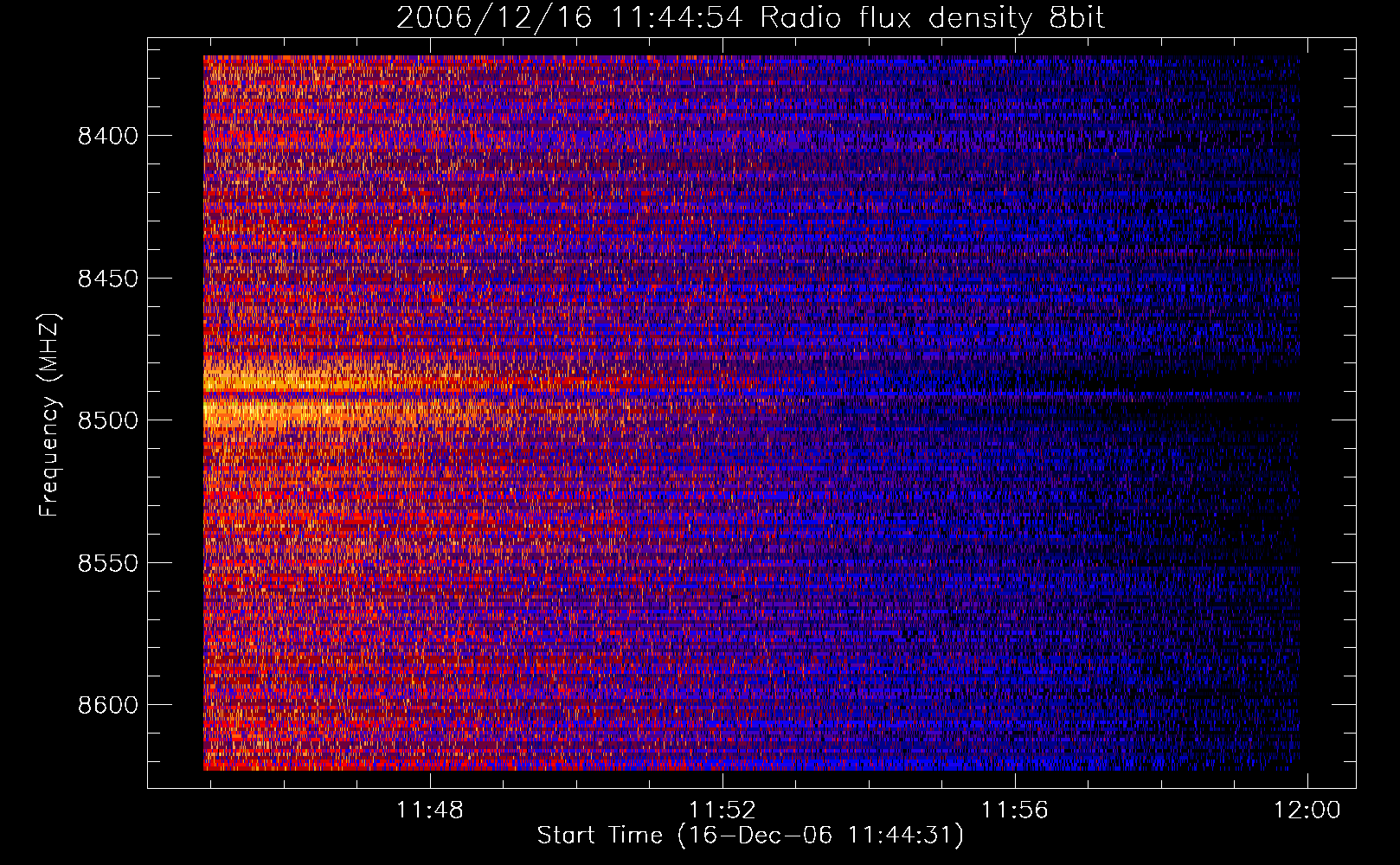Click the plot title 'Radio flux density 8bit'
1400x865 pixels.
[933, 17]
